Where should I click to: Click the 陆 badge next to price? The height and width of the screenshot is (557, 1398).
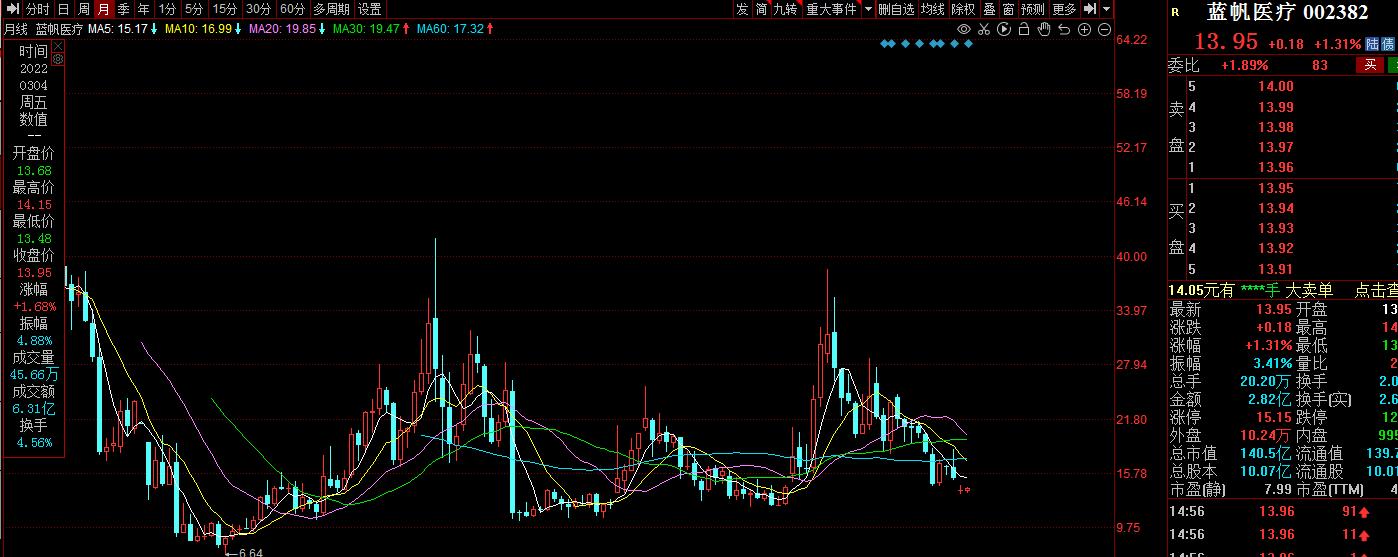point(1372,44)
